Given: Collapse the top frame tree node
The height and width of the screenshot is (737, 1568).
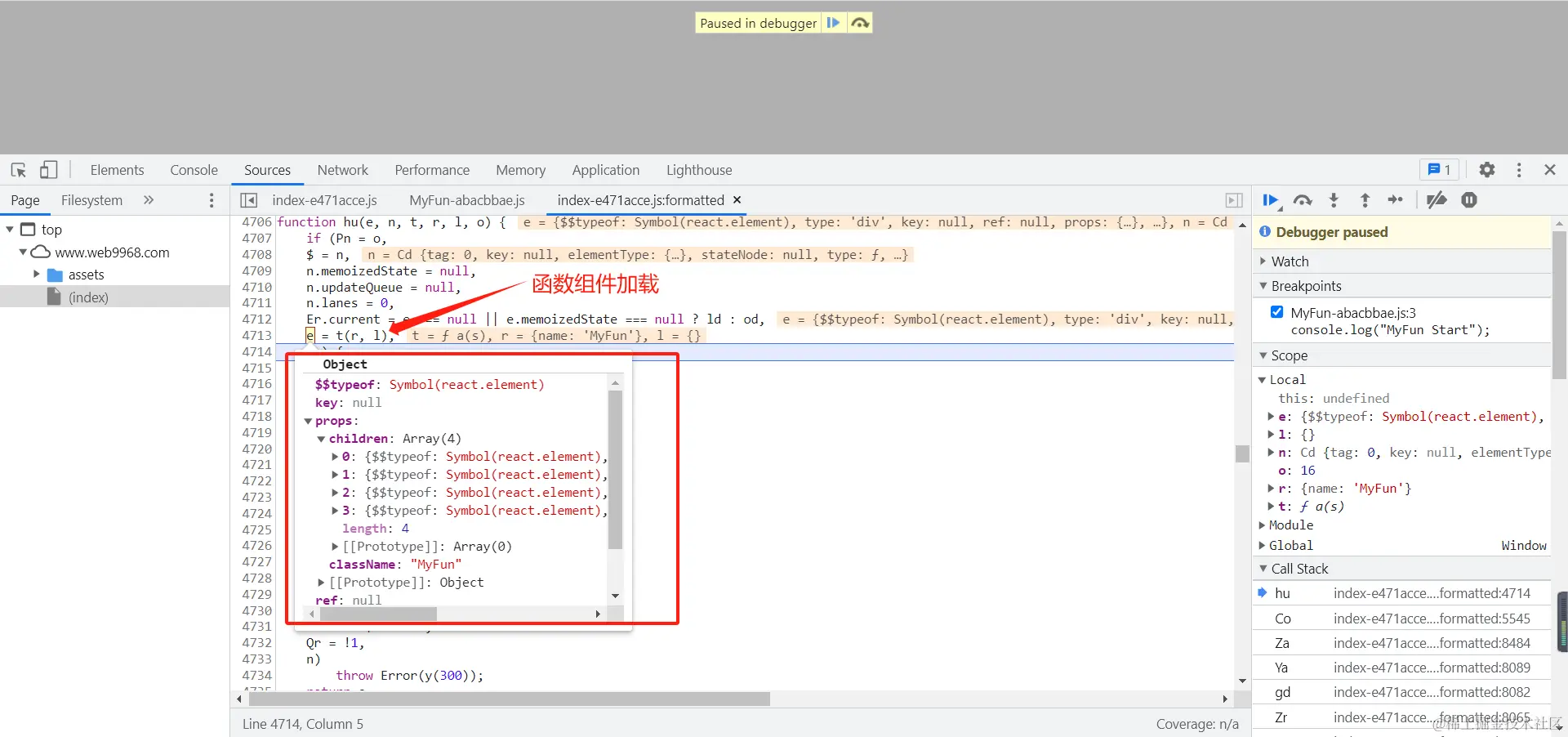Looking at the screenshot, I should pos(10,230).
